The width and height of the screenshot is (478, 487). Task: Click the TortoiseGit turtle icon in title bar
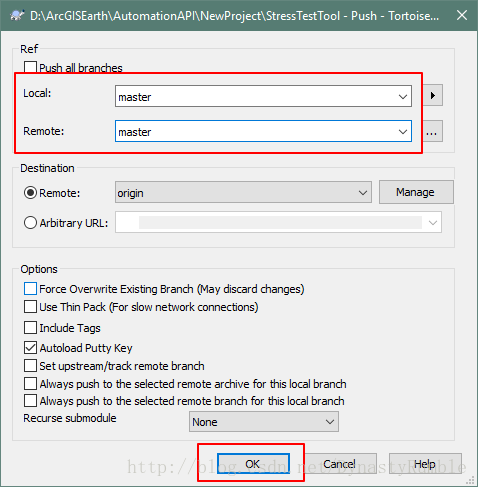17,15
